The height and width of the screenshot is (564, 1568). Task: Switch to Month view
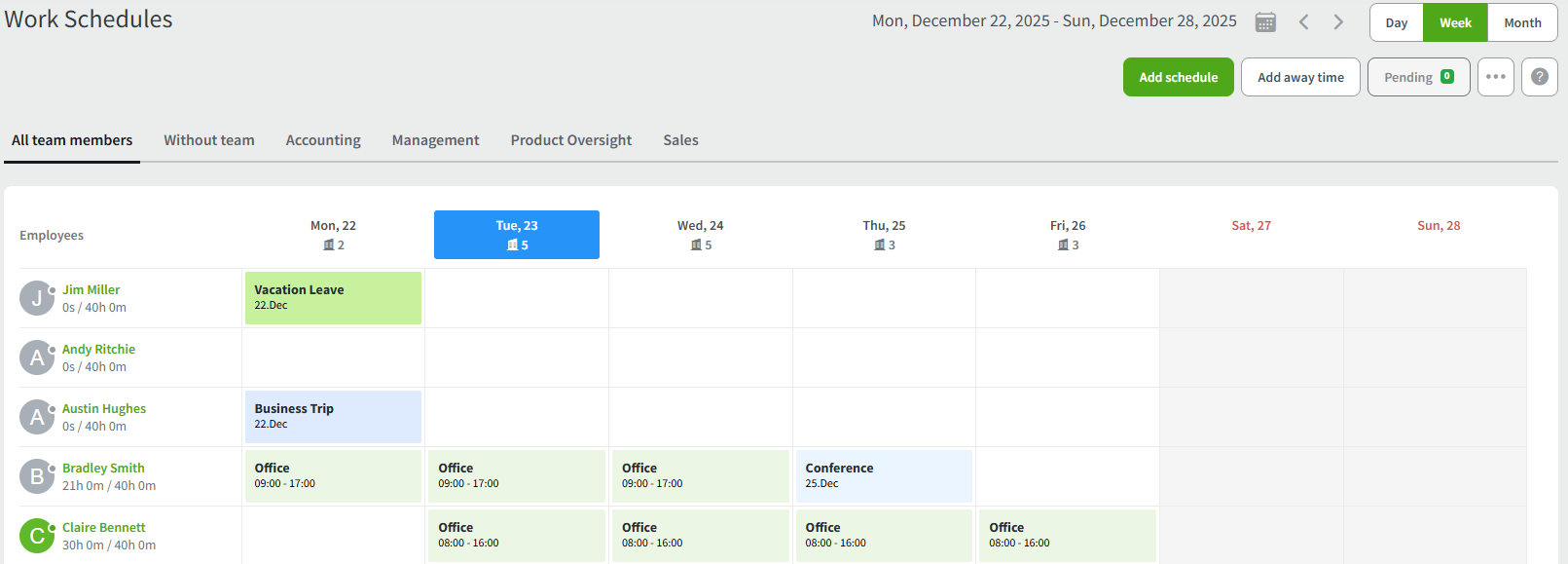click(x=1522, y=23)
